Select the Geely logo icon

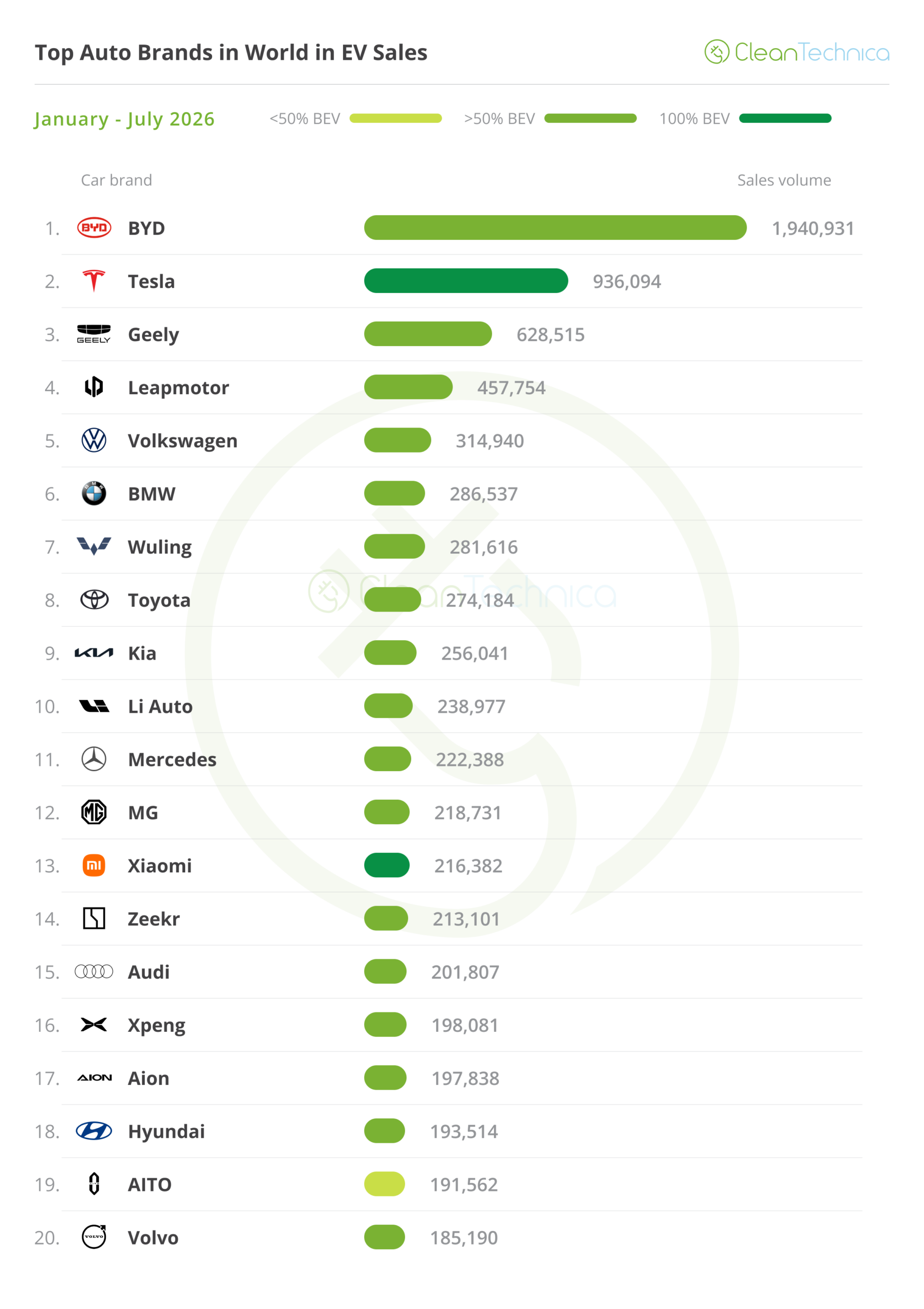point(94,334)
